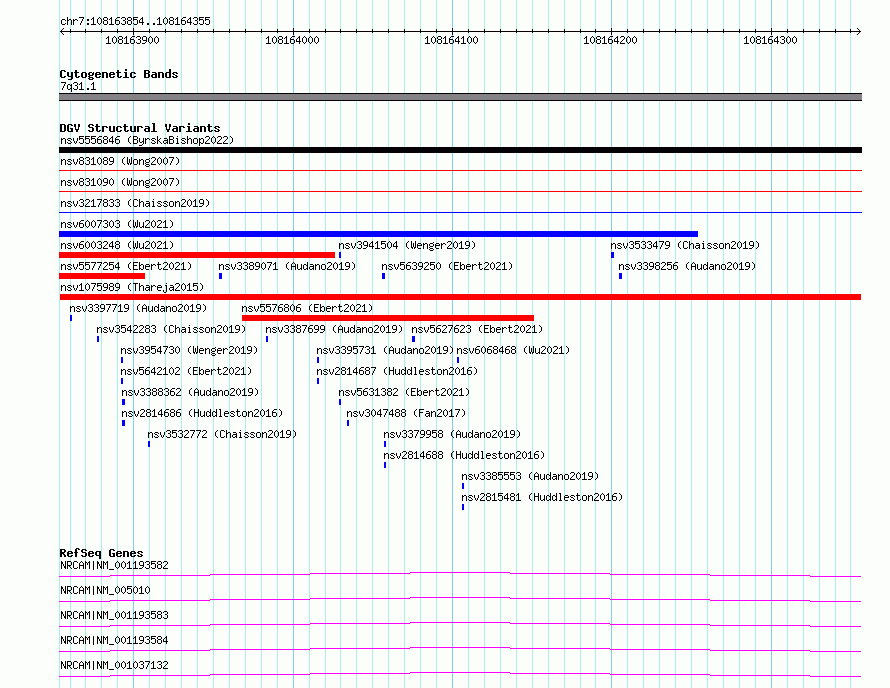Open NRCAM|NM_001193584 transcript
The width and height of the screenshot is (890, 688).
[114, 640]
